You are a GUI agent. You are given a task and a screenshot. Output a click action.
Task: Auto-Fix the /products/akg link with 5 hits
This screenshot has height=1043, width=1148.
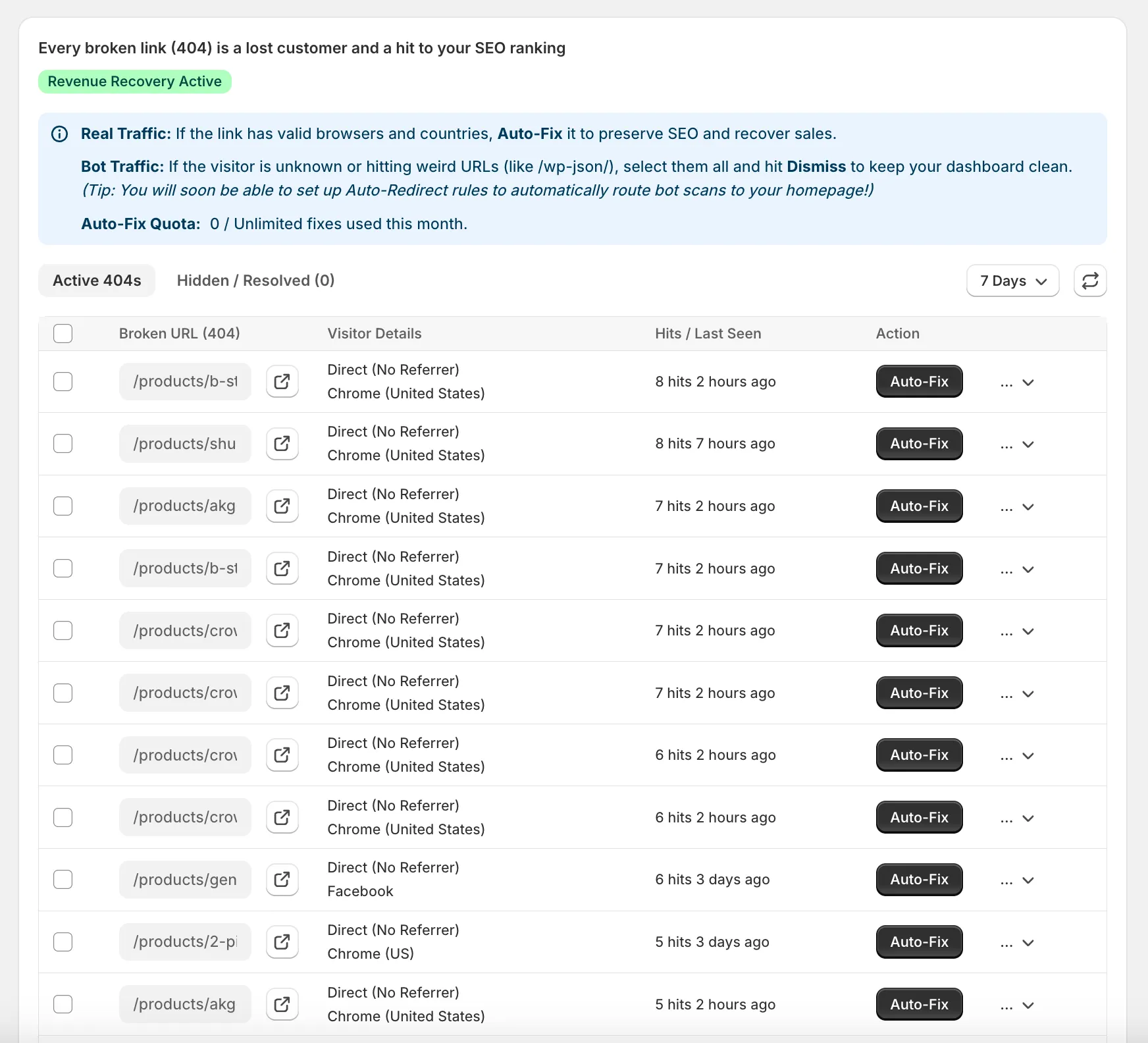click(920, 1004)
